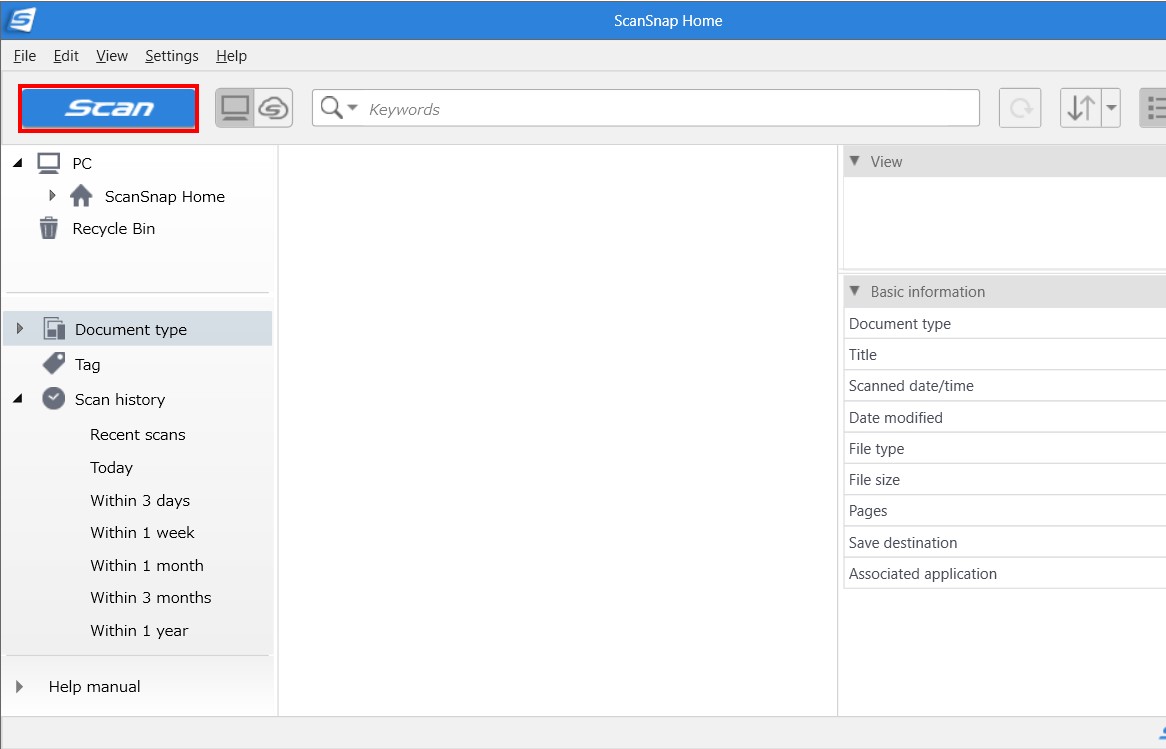Screen dimensions: 1166x749
Task: Select Within 1 week
Action: [142, 533]
